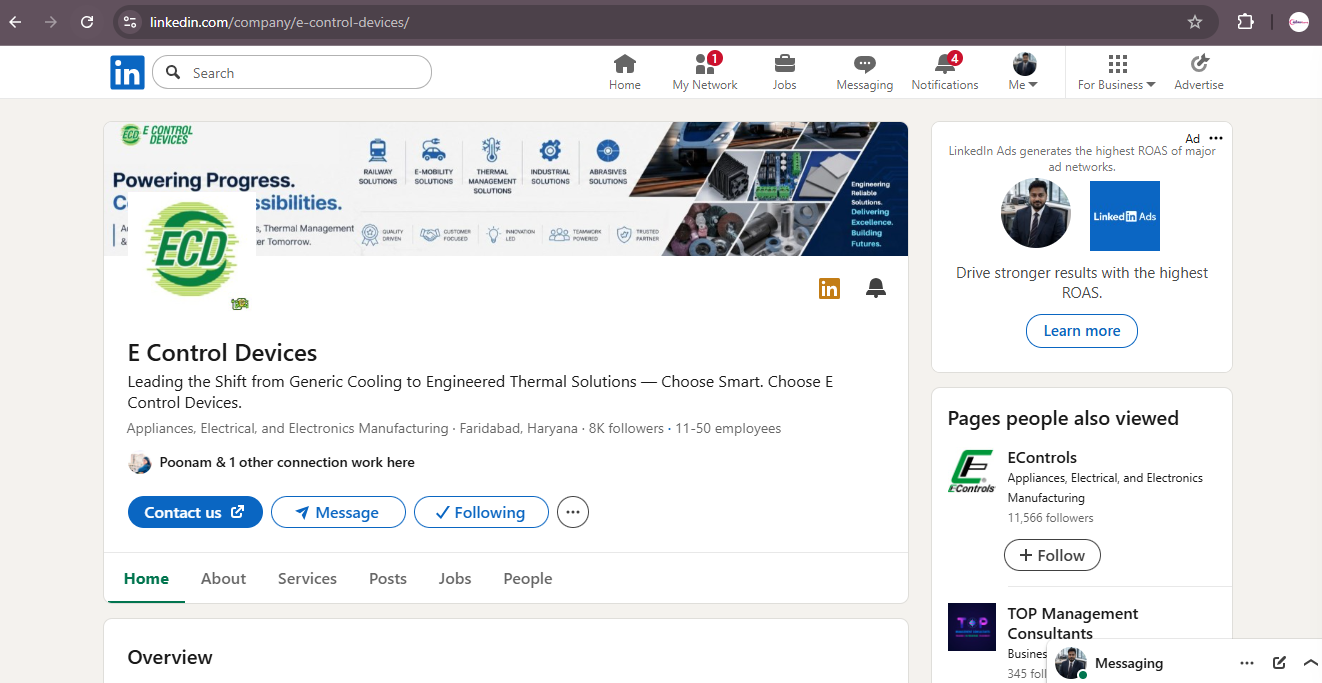The image size is (1322, 683).
Task: Click the LinkedIn Ads logo in the ad
Action: (1125, 216)
